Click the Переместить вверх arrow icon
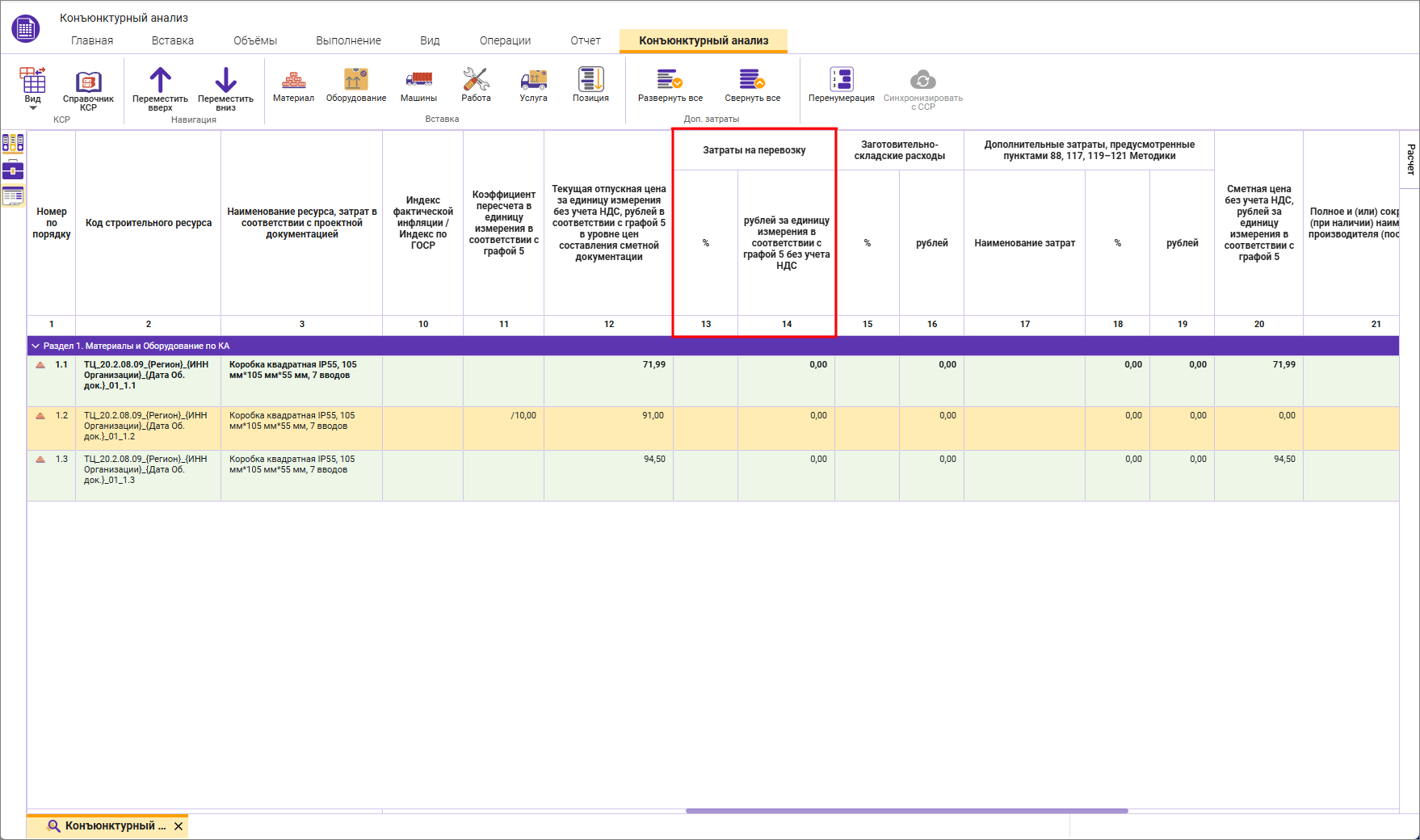1420x840 pixels. [160, 80]
